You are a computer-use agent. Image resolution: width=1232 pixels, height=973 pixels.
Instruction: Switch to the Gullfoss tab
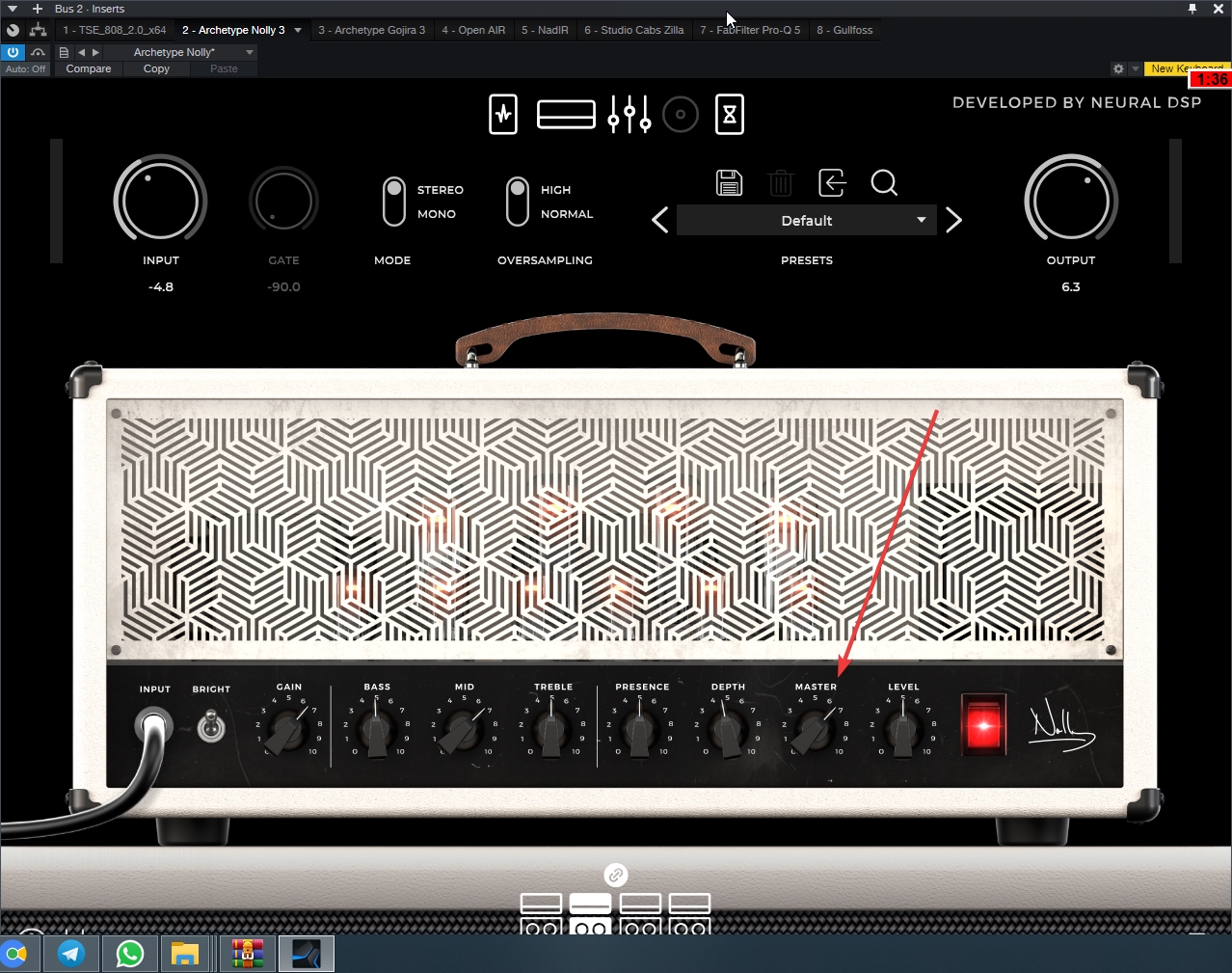tap(844, 30)
